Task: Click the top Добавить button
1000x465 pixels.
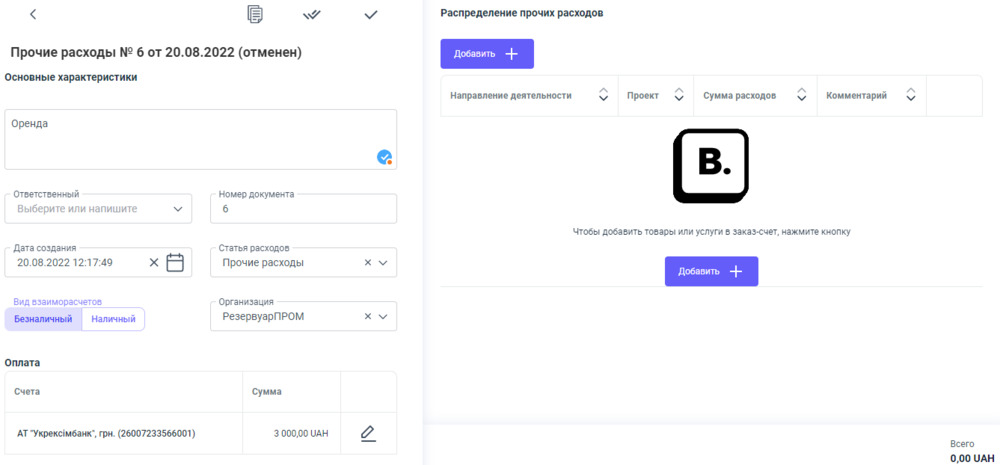Action: coord(487,54)
